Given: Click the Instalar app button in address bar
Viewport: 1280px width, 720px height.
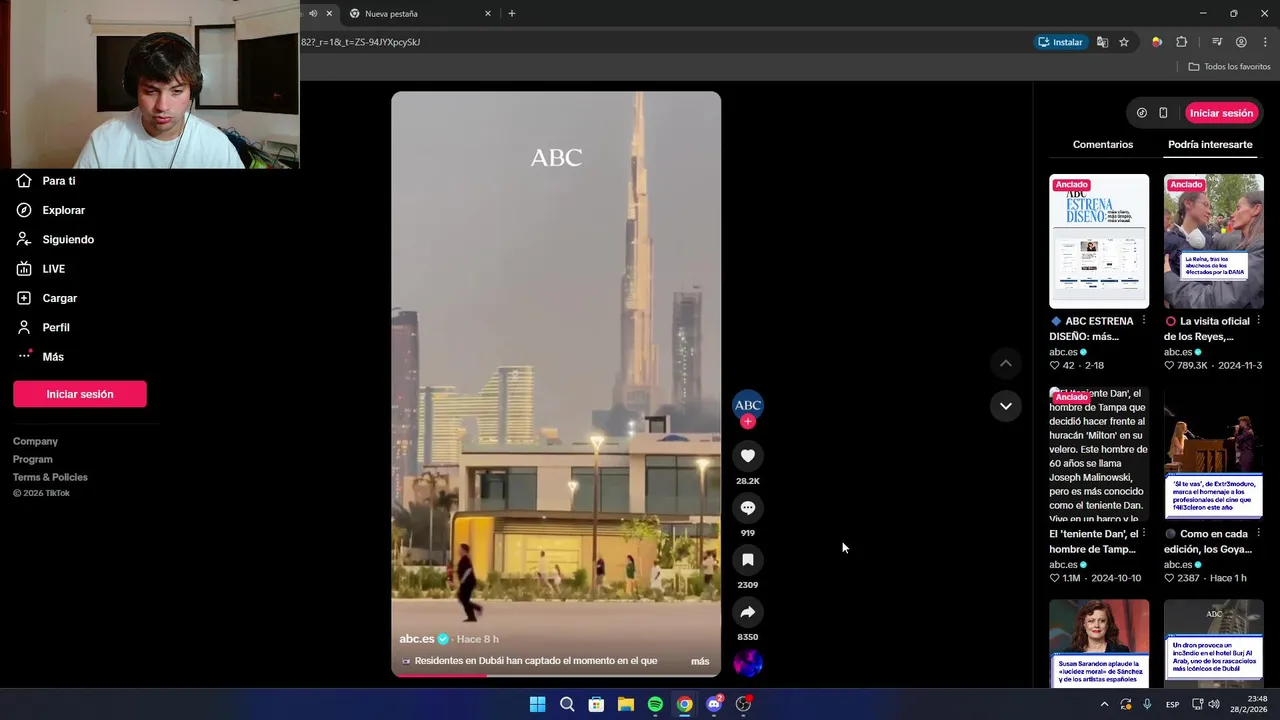Looking at the screenshot, I should 1061,42.
